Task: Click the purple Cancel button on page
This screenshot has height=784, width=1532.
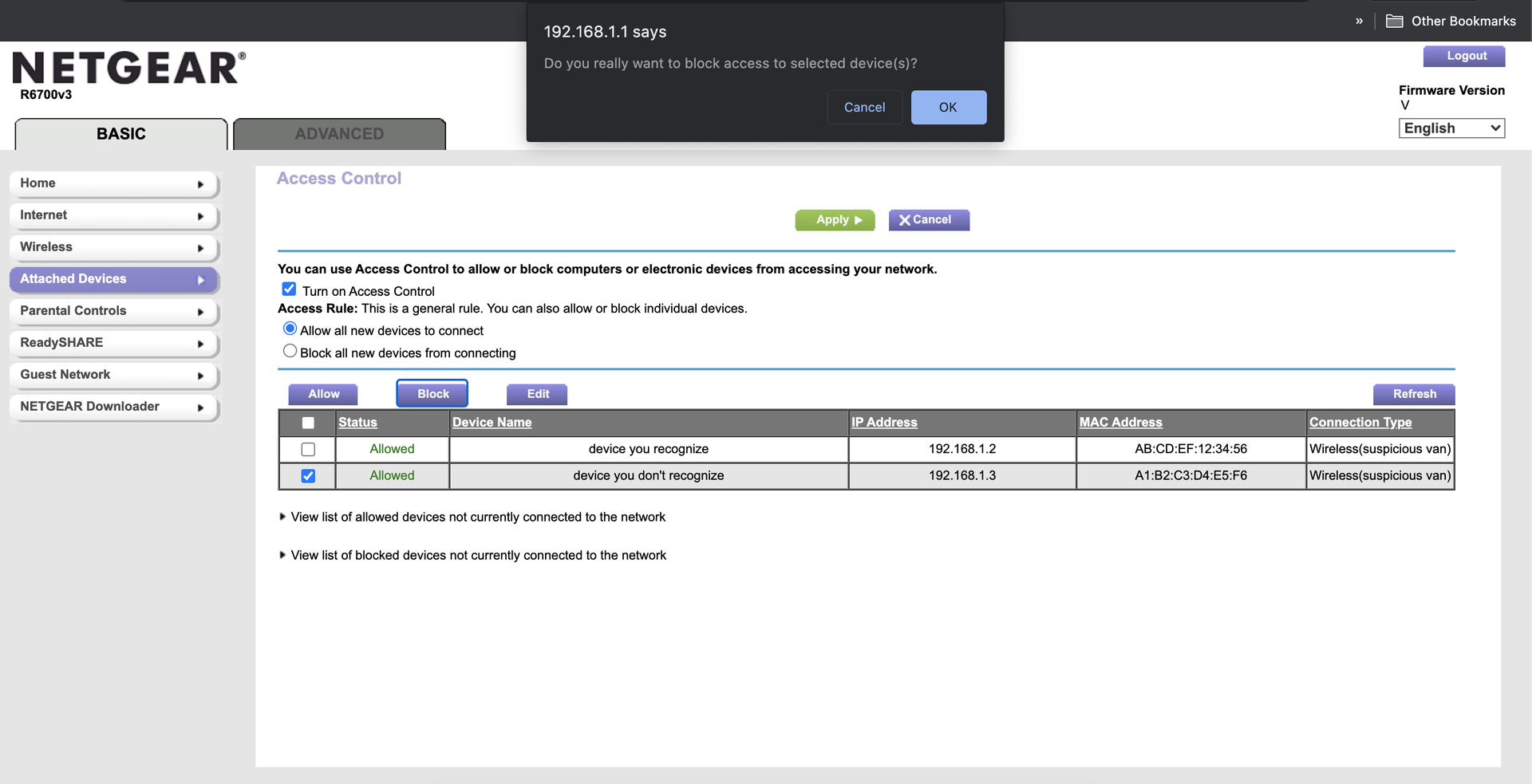Action: click(929, 220)
